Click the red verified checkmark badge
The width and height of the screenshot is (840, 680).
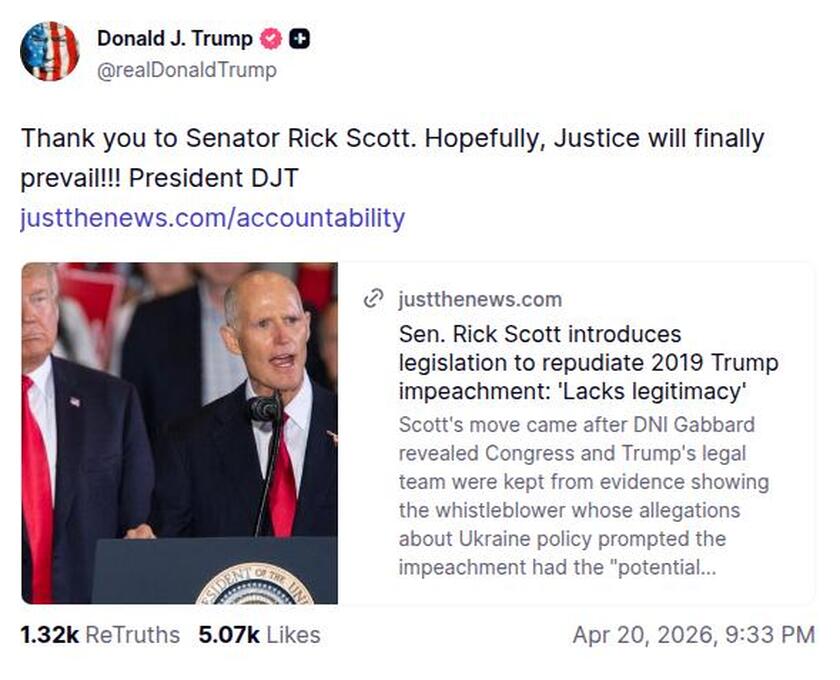(271, 40)
